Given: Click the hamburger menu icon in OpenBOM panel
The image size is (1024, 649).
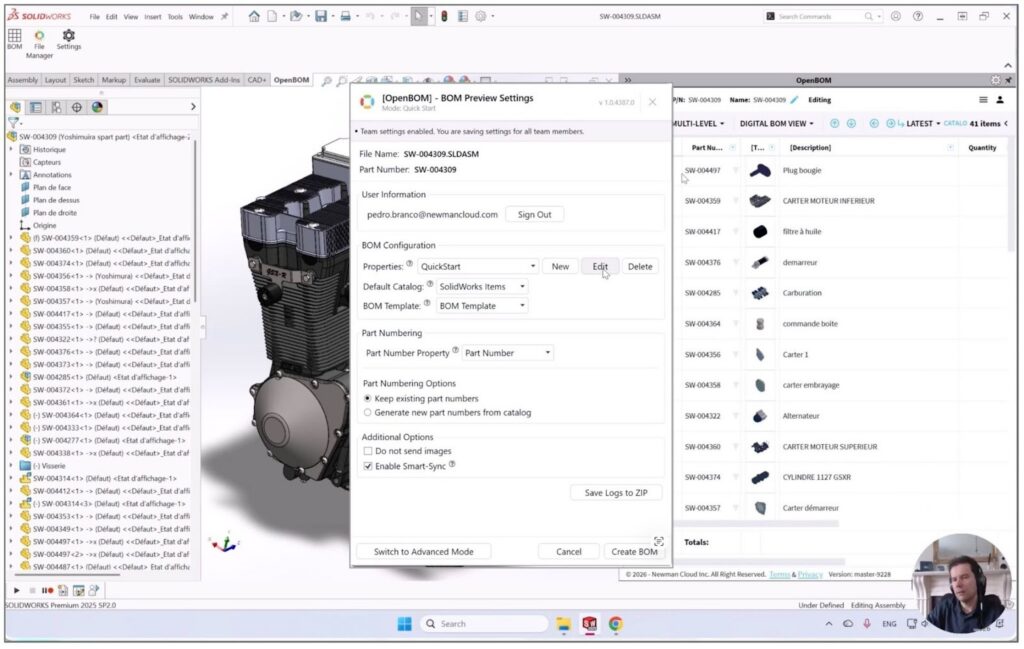Looking at the screenshot, I should pos(984,100).
